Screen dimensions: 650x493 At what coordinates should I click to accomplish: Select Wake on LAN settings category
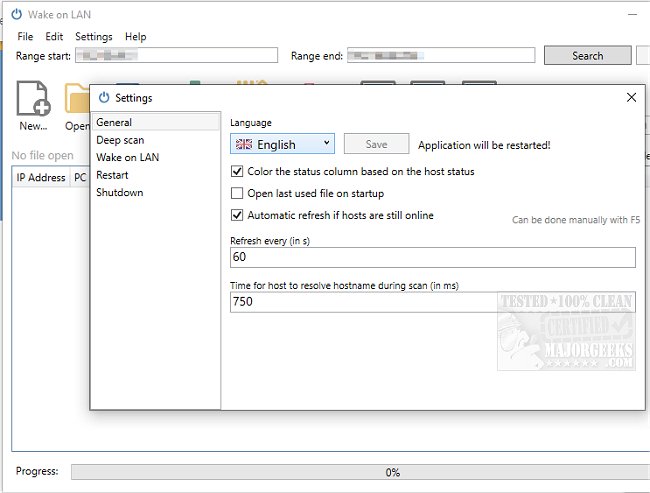(156, 158)
